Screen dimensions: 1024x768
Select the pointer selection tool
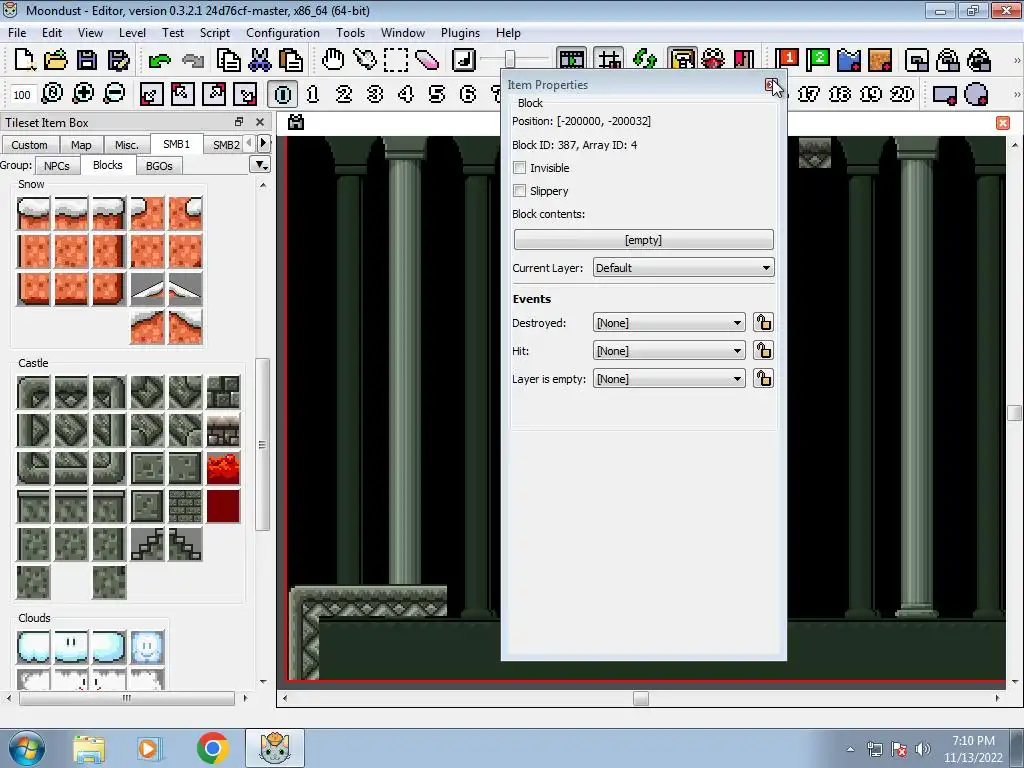[364, 60]
